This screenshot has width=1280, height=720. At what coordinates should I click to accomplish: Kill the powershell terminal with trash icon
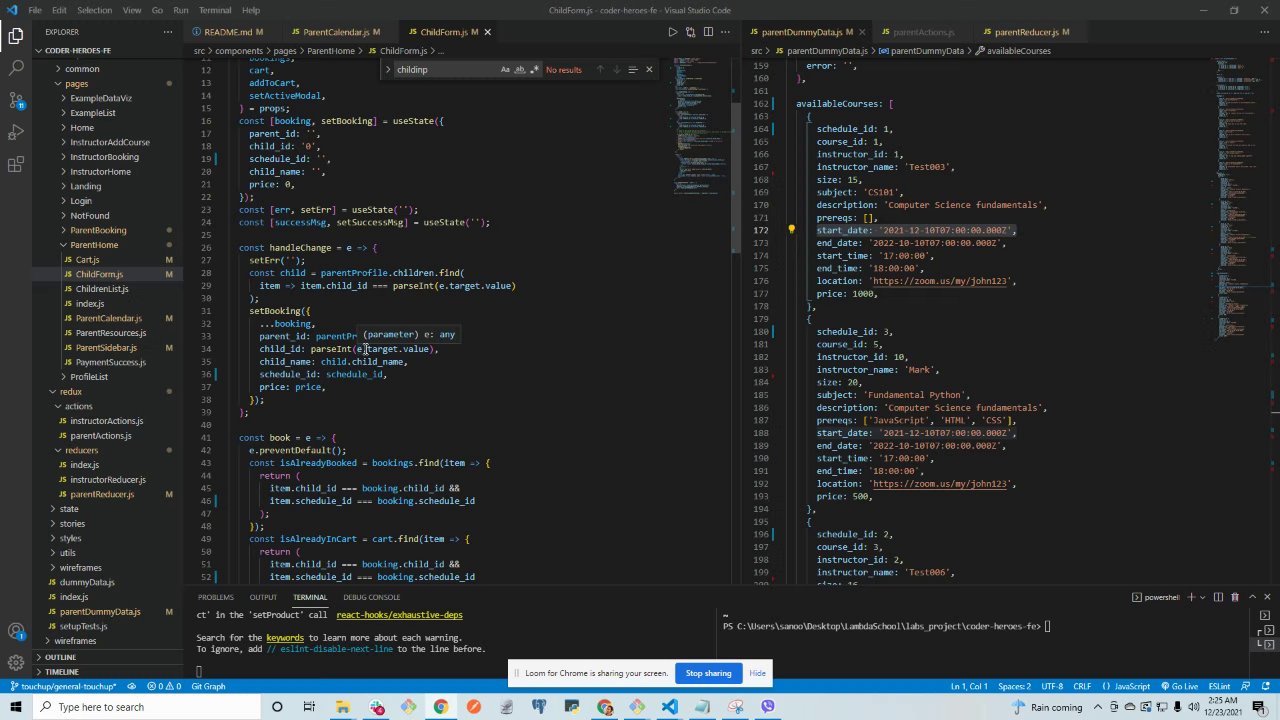pyautogui.click(x=1235, y=597)
